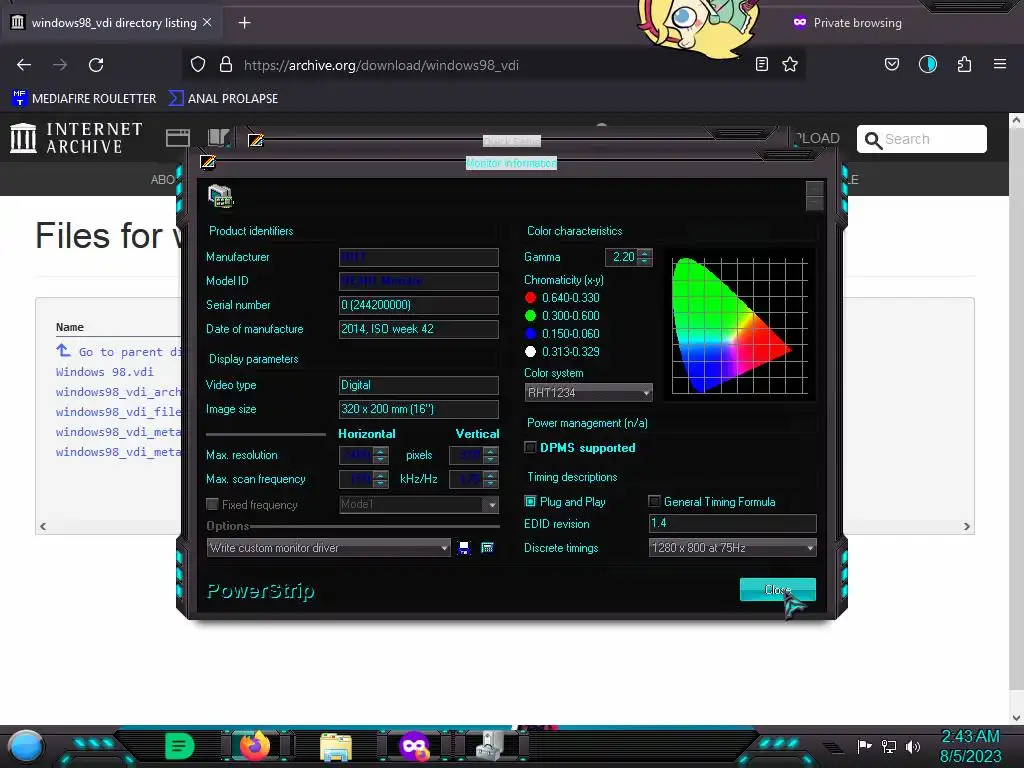
Task: Select the windows98_vdi directory listing tab
Action: click(x=112, y=23)
